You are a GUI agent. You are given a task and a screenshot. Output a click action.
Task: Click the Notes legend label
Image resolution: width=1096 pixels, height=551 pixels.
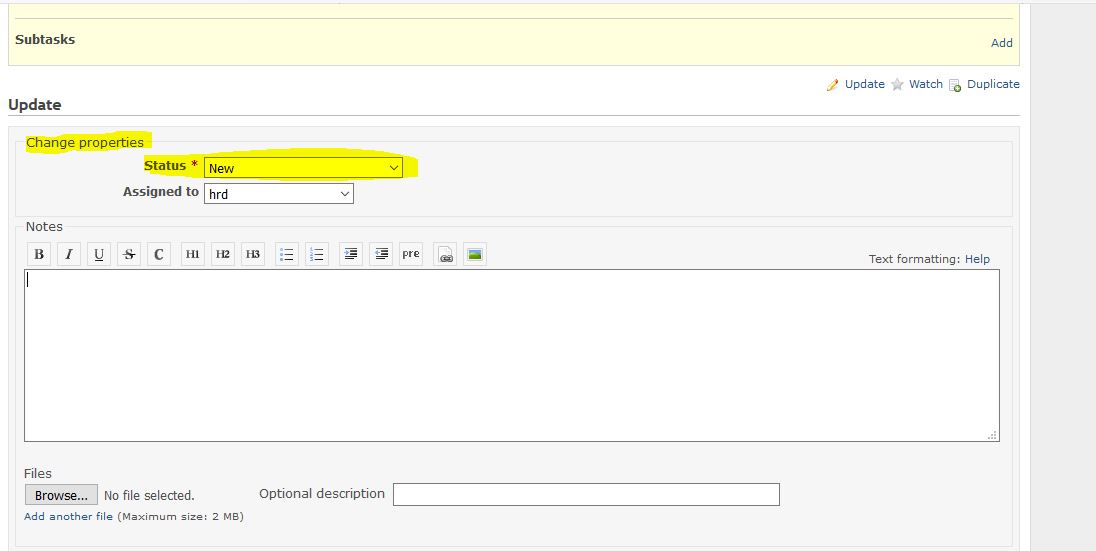click(x=44, y=227)
